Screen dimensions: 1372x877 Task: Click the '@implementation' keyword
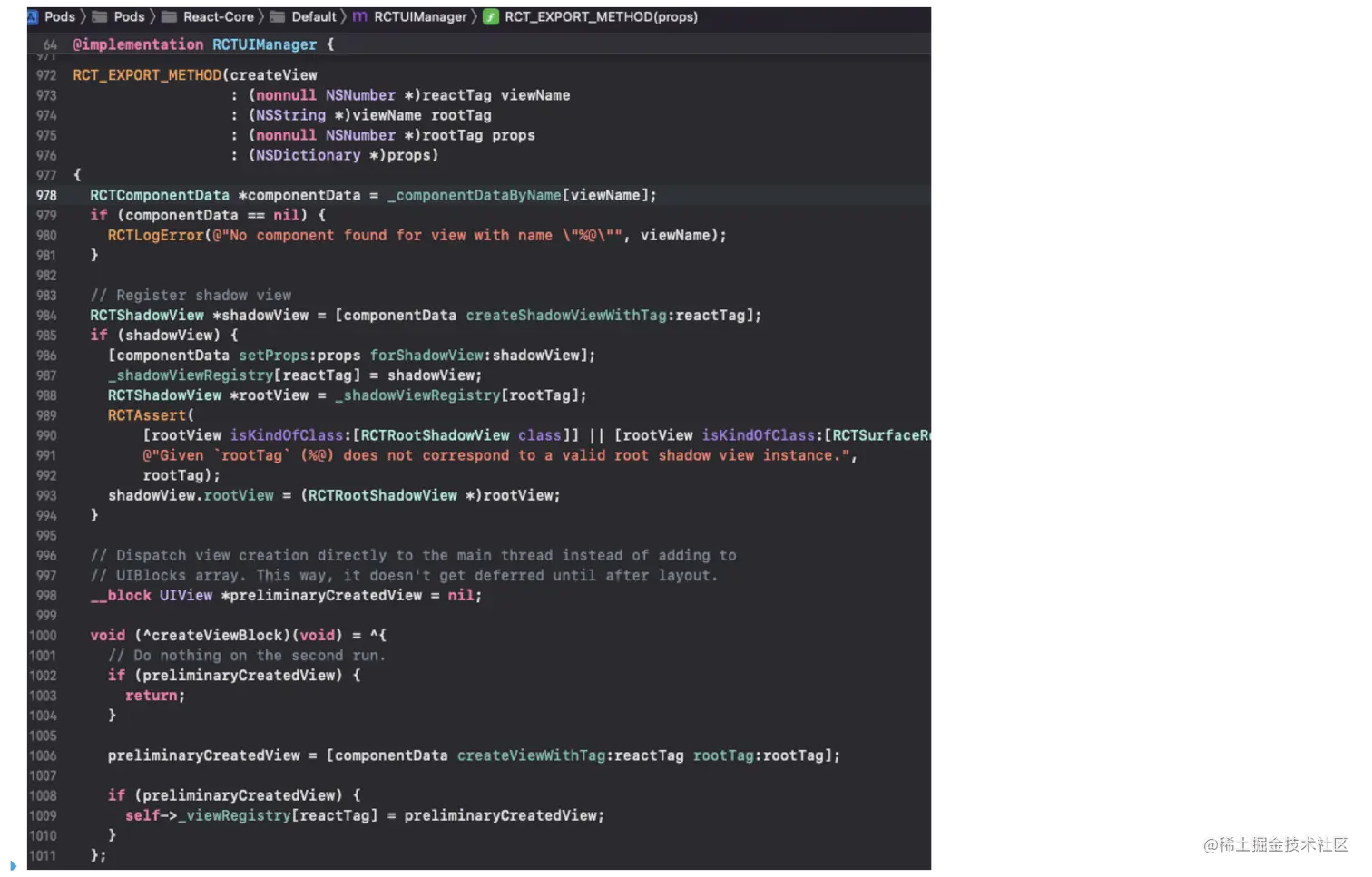pyautogui.click(x=138, y=44)
